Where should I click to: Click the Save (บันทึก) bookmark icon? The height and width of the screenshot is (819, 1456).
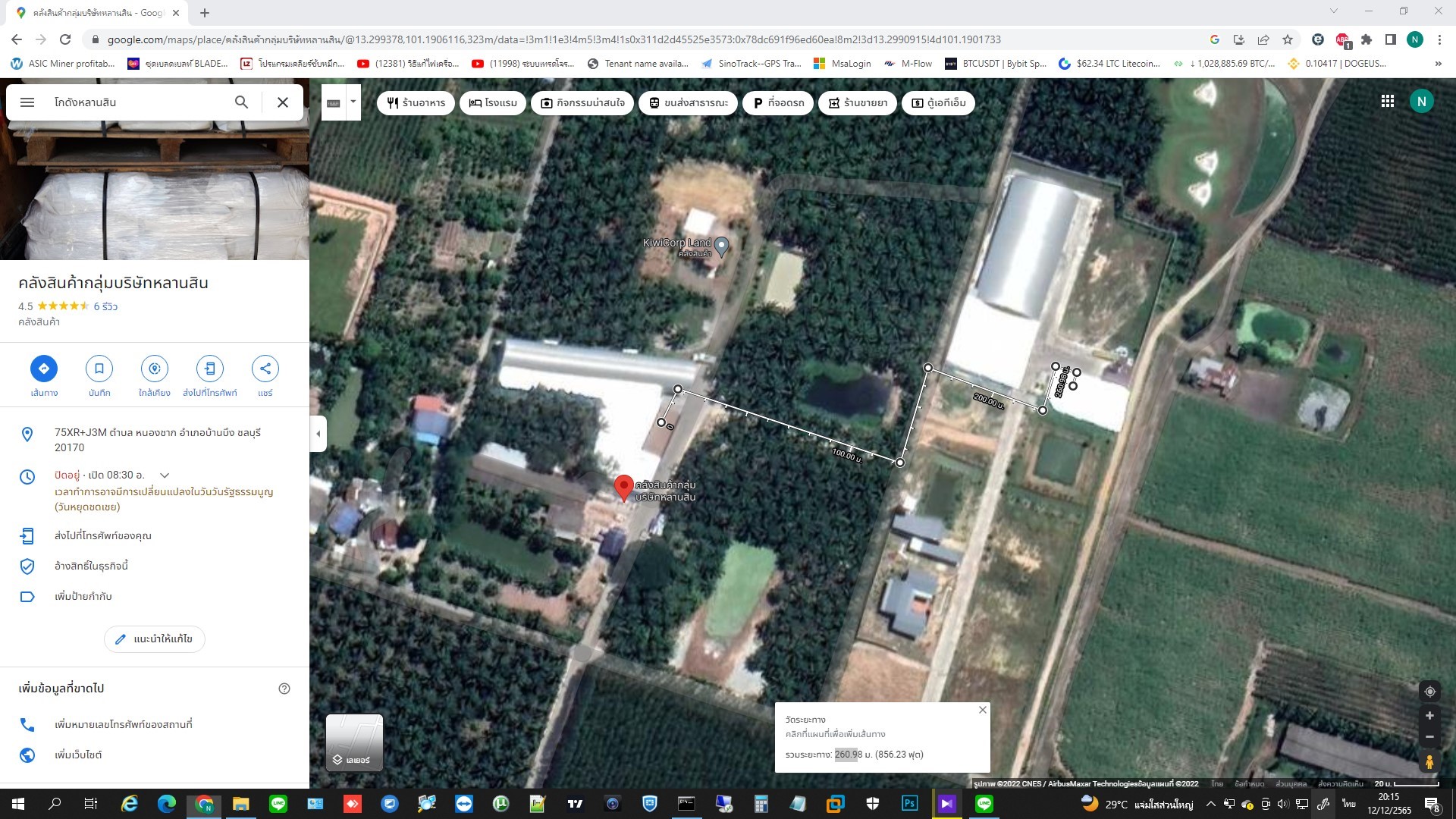(x=99, y=369)
